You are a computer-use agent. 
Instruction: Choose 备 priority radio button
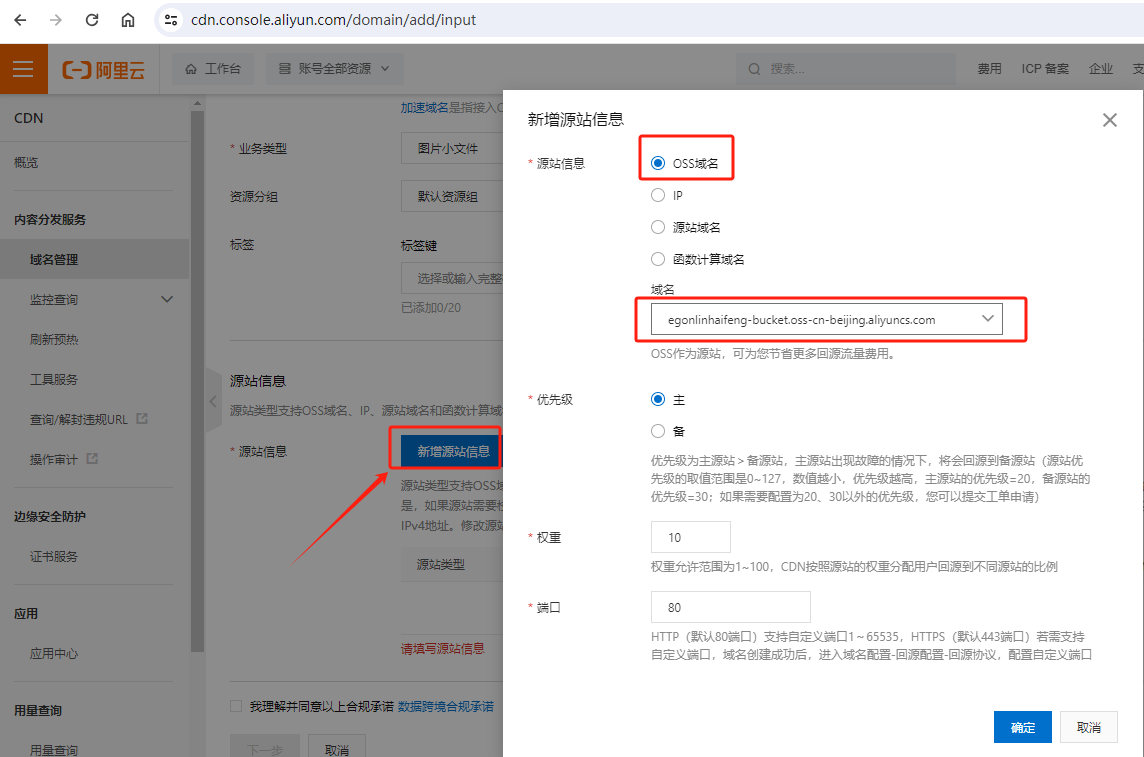[x=657, y=431]
